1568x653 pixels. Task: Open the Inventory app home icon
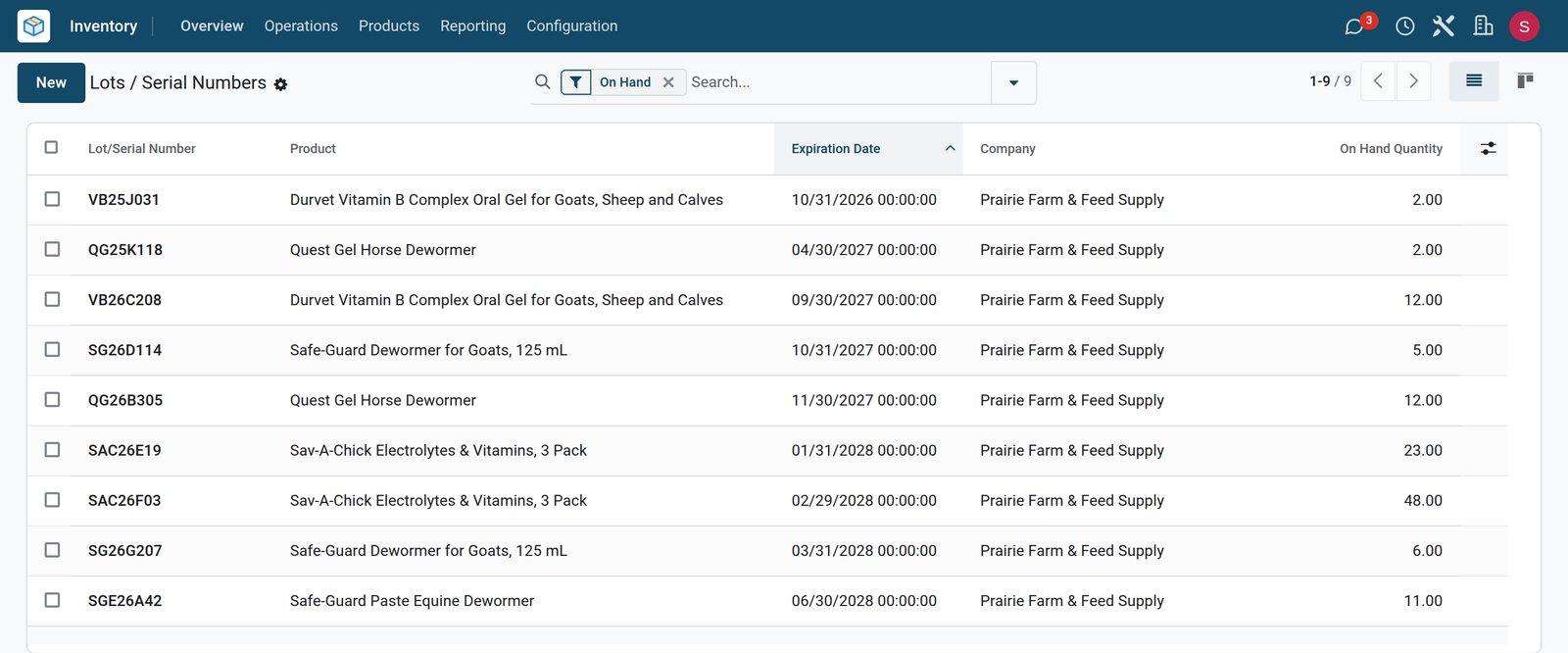pos(33,25)
